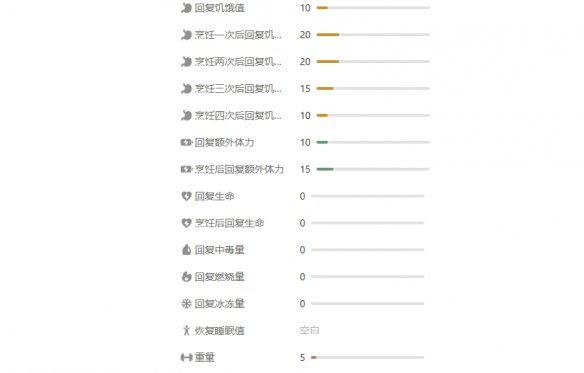The height and width of the screenshot is (373, 584).
Task: Click the 重量 slider bar
Action: [368, 357]
